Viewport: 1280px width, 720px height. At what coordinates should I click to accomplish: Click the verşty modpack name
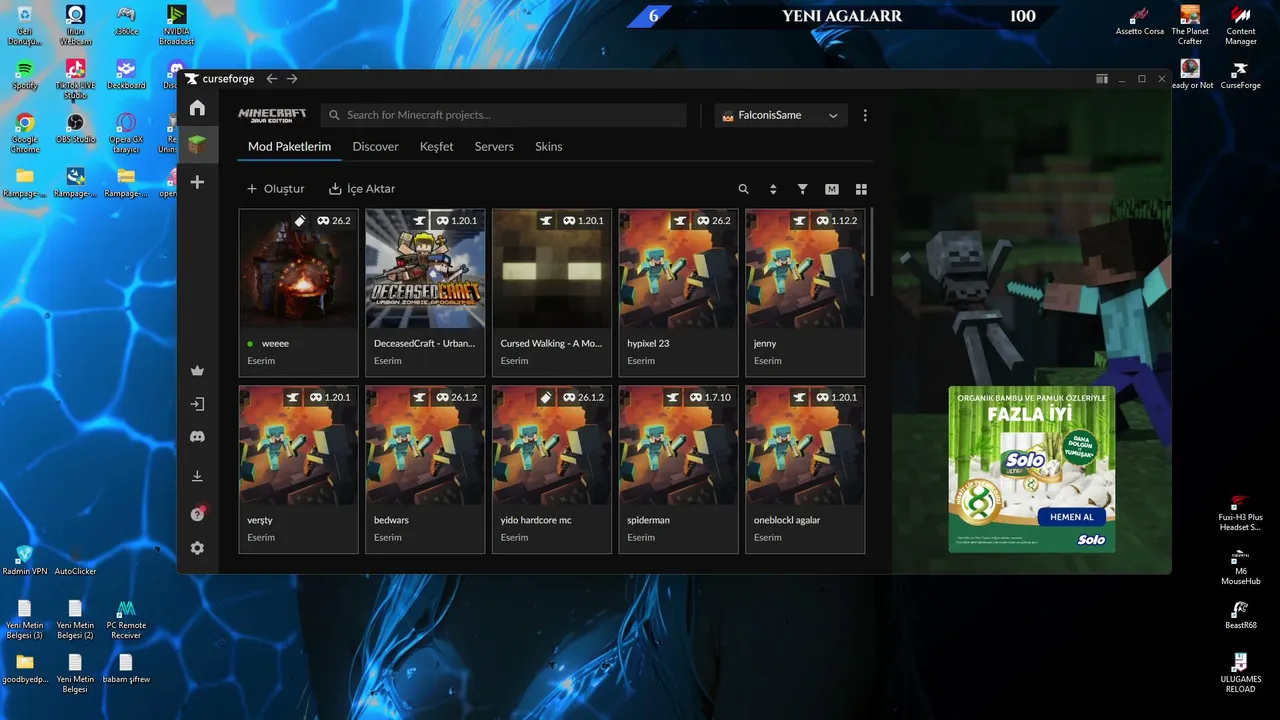(x=260, y=520)
